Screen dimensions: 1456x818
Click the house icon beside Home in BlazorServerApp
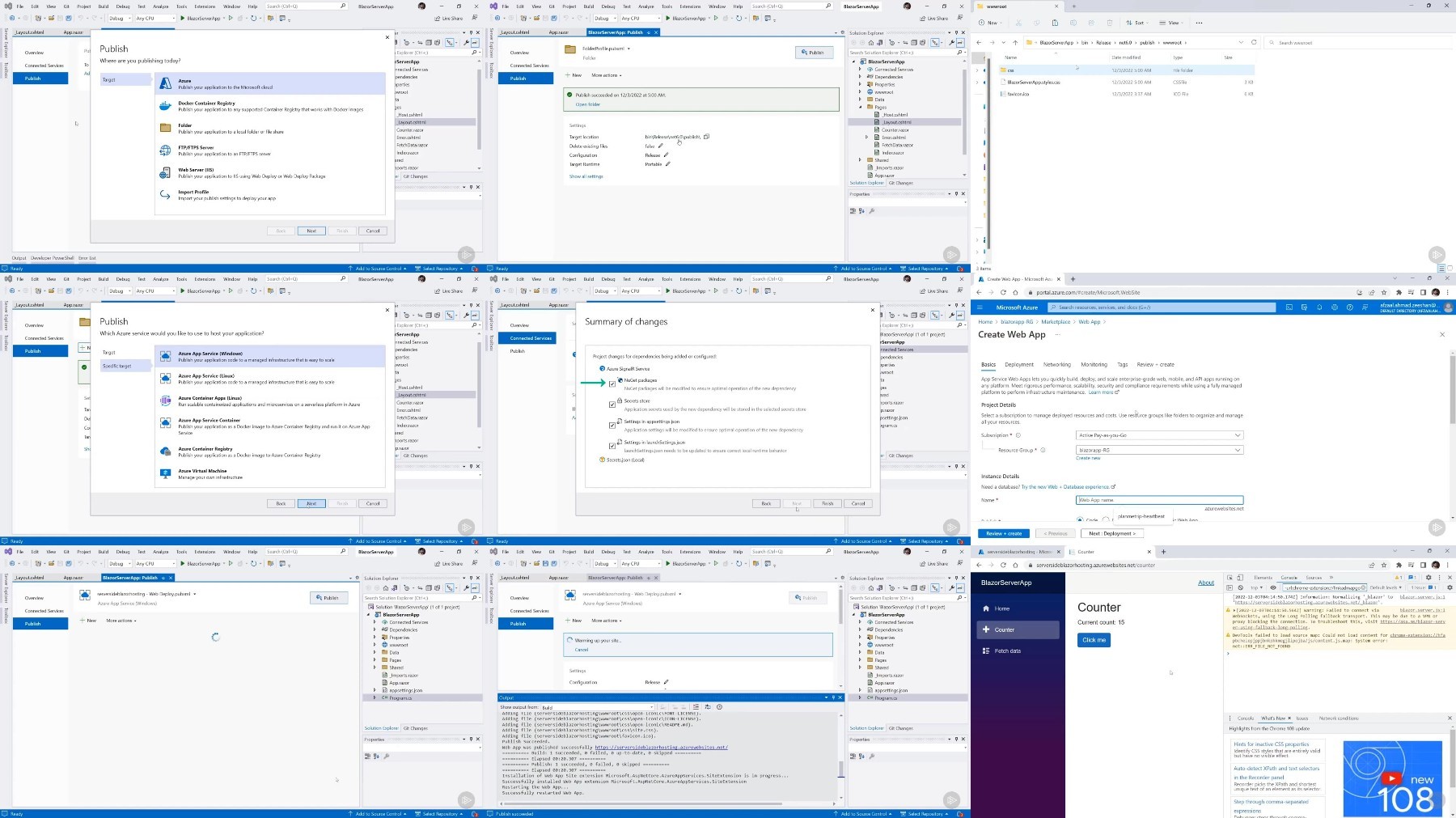point(986,608)
